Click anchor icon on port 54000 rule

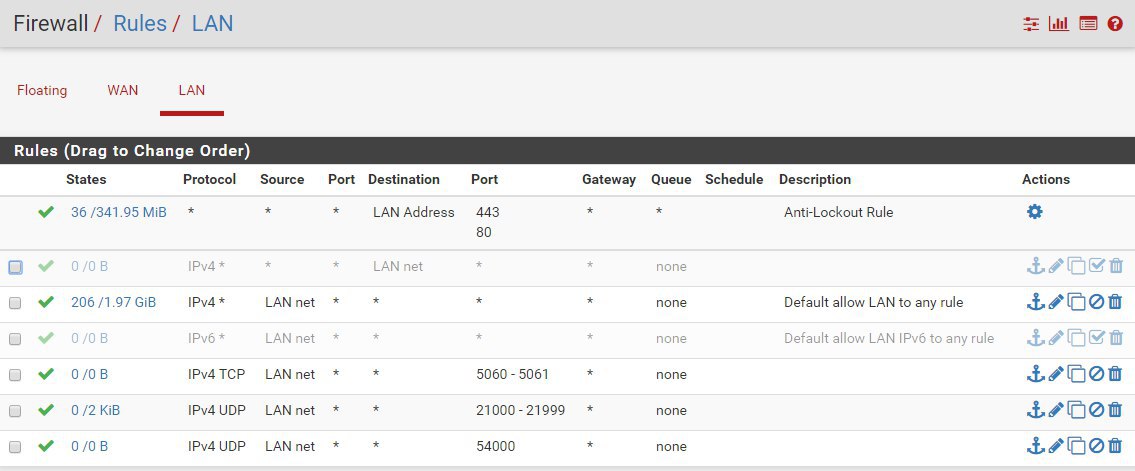[1036, 446]
